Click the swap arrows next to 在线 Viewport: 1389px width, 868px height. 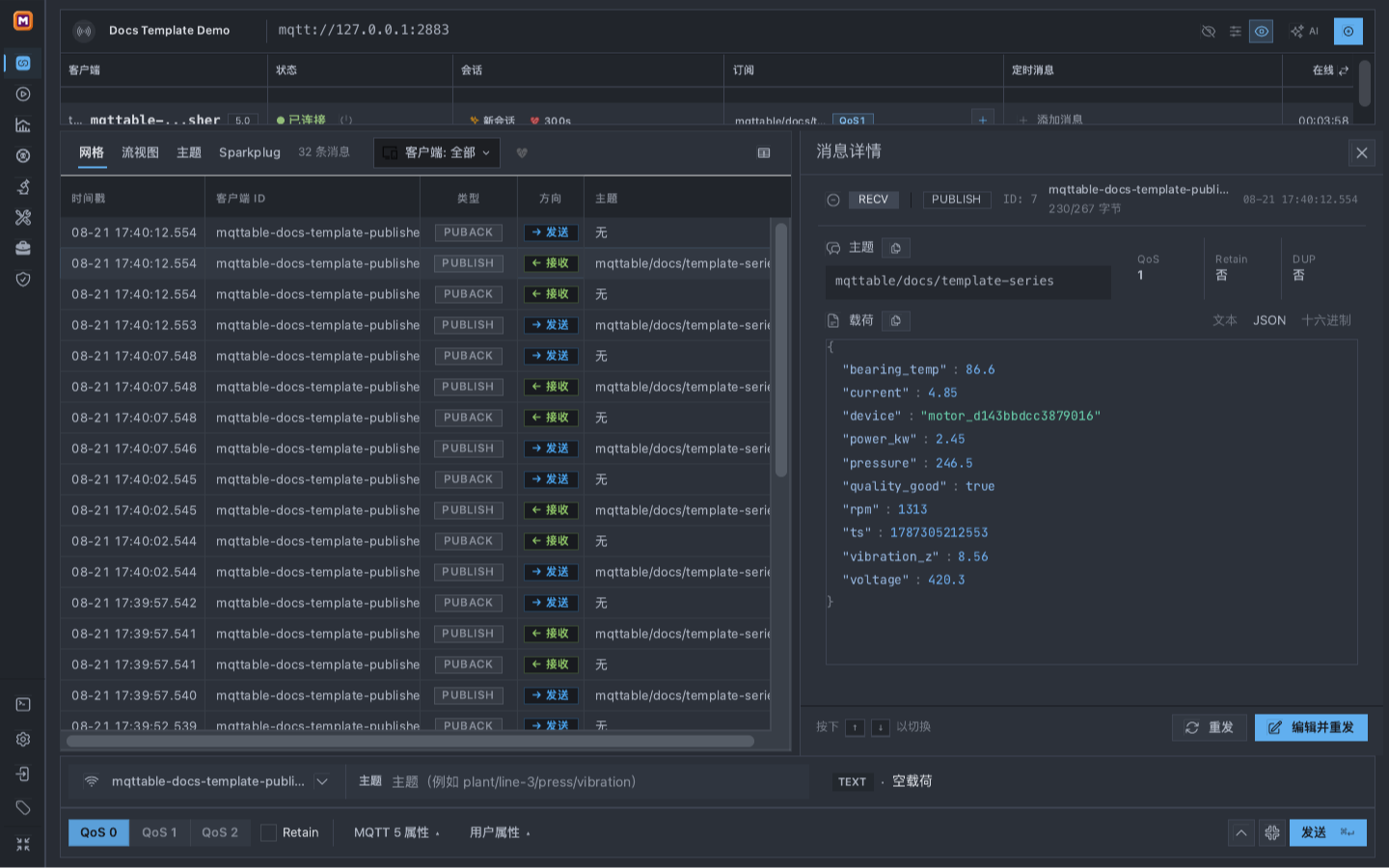(1344, 70)
